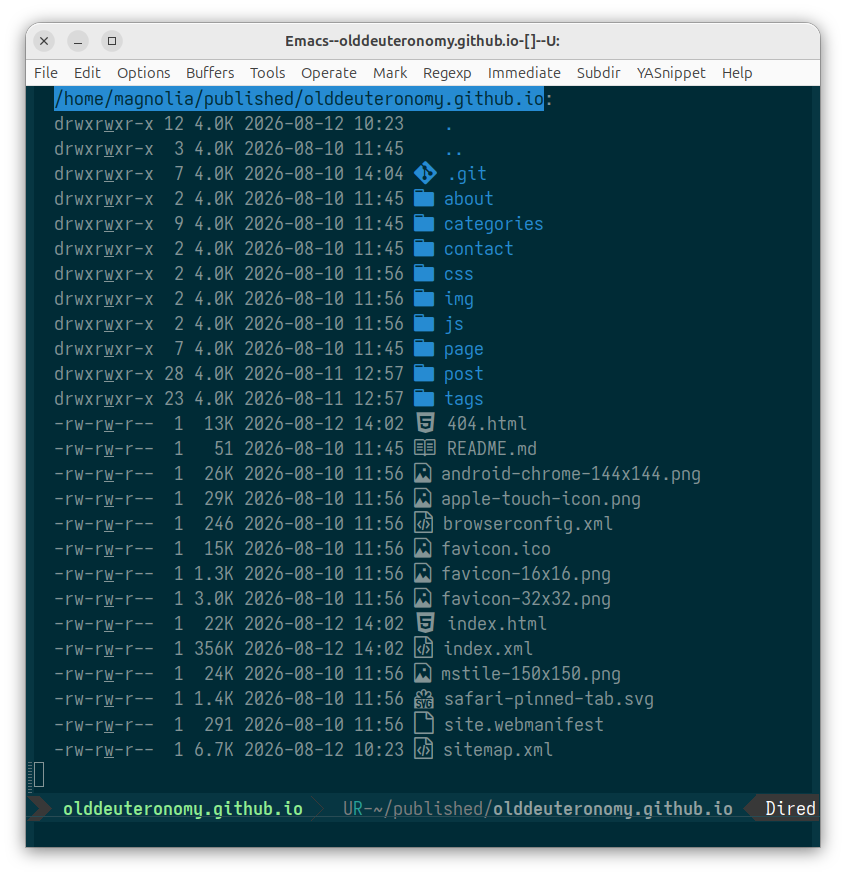This screenshot has width=846, height=876.
Task: Select the sitemap.xml file name
Action: click(498, 749)
